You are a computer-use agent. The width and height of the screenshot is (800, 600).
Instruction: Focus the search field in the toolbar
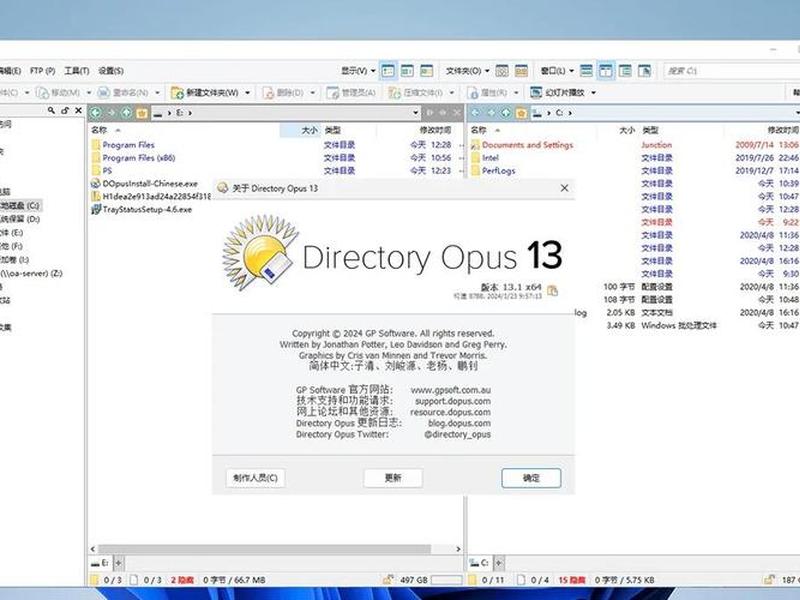[x=732, y=71]
